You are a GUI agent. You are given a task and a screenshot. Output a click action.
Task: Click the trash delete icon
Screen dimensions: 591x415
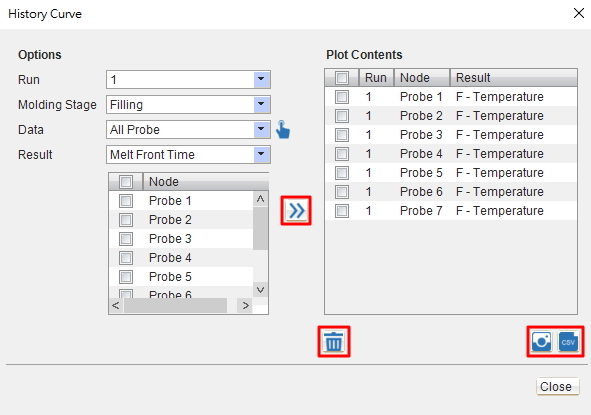point(334,341)
